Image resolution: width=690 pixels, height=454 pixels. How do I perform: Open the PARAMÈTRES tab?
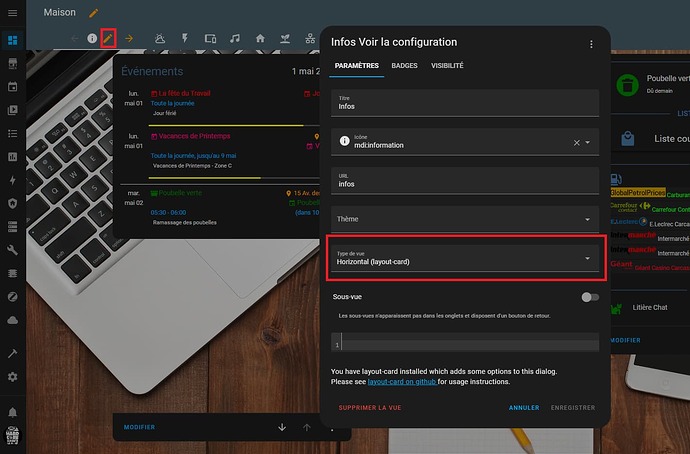pyautogui.click(x=356, y=66)
